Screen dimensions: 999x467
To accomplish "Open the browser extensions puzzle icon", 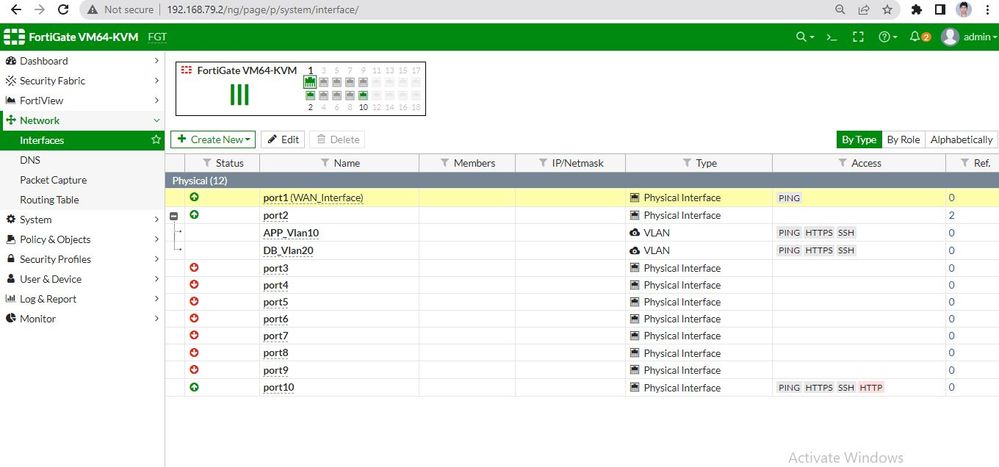I will [x=916, y=10].
